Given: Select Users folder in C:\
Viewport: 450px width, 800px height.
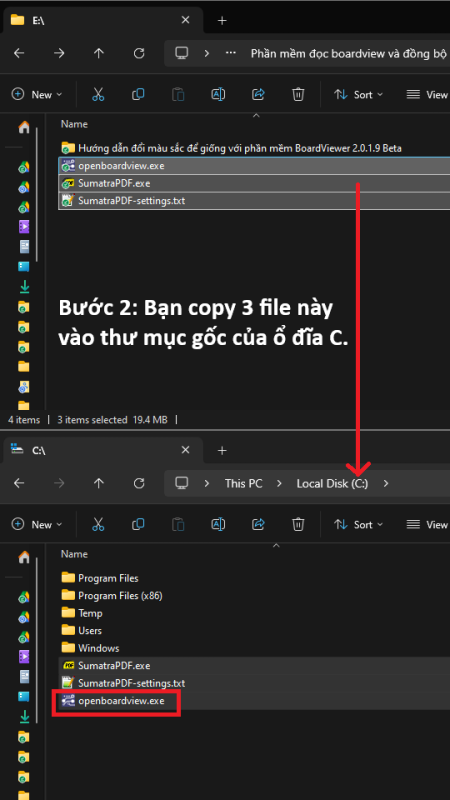Looking at the screenshot, I should 81,631.
